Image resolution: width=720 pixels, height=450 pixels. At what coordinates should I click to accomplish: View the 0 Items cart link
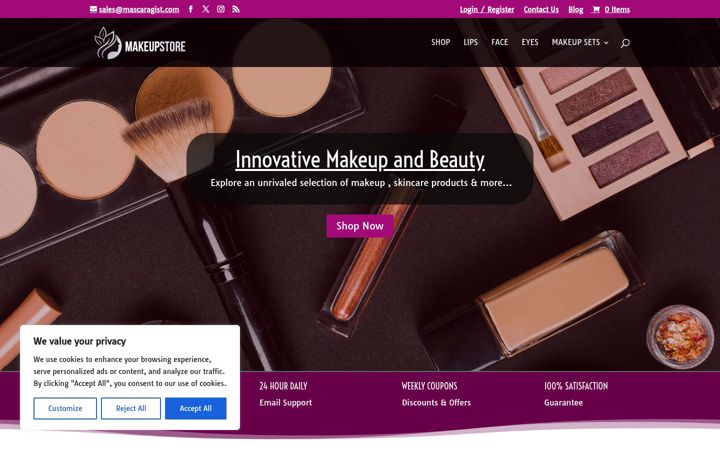[x=617, y=9]
